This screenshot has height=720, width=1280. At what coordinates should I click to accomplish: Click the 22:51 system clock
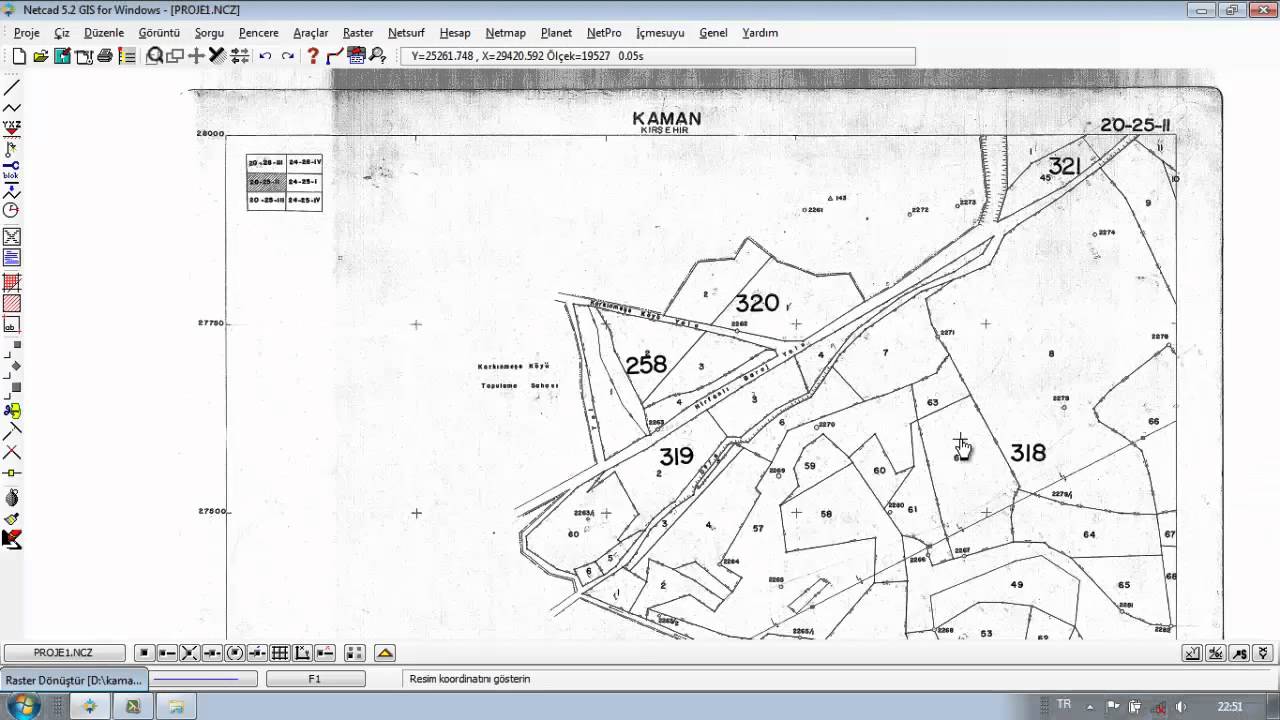[1229, 707]
